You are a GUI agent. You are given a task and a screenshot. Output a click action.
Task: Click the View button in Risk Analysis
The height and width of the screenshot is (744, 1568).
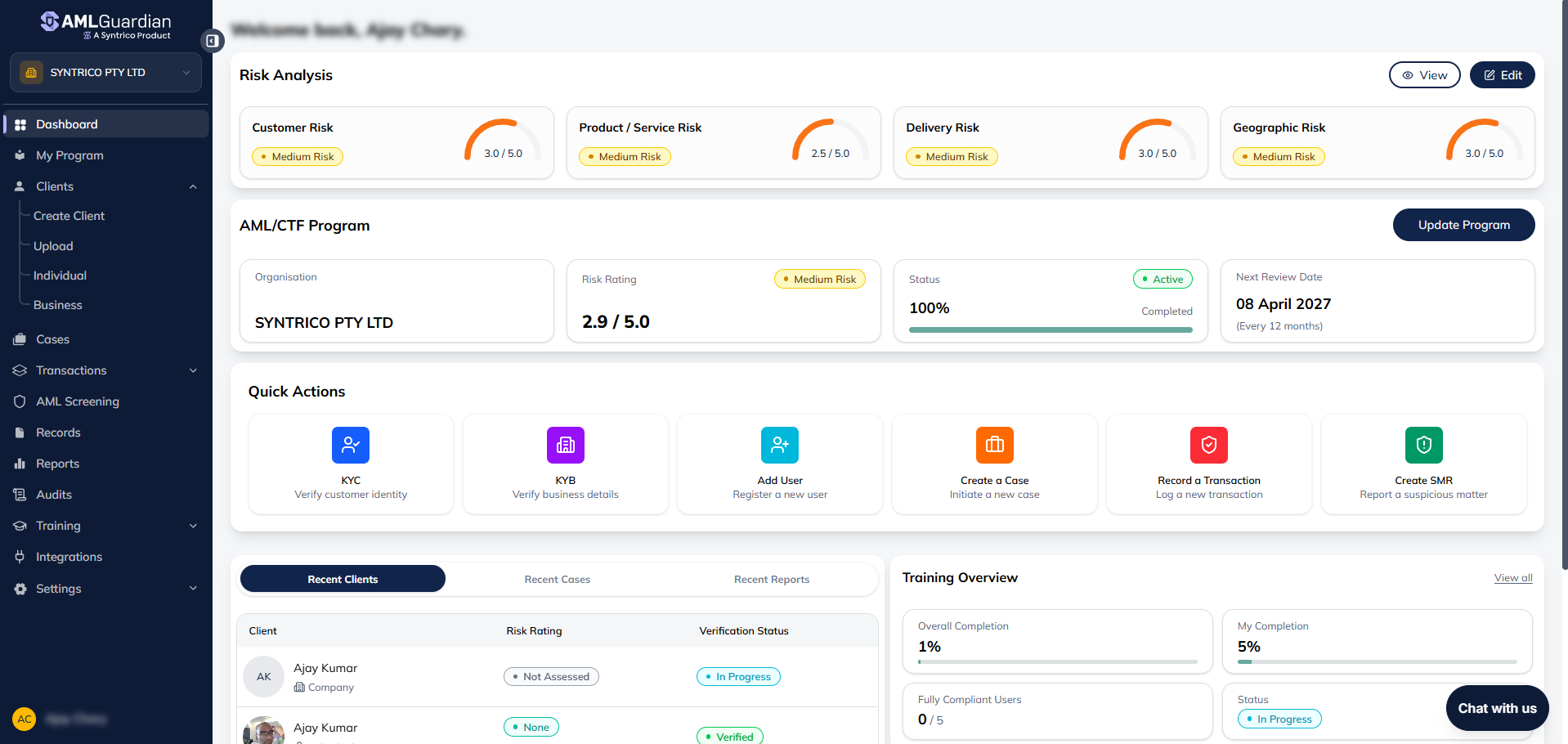(1424, 75)
